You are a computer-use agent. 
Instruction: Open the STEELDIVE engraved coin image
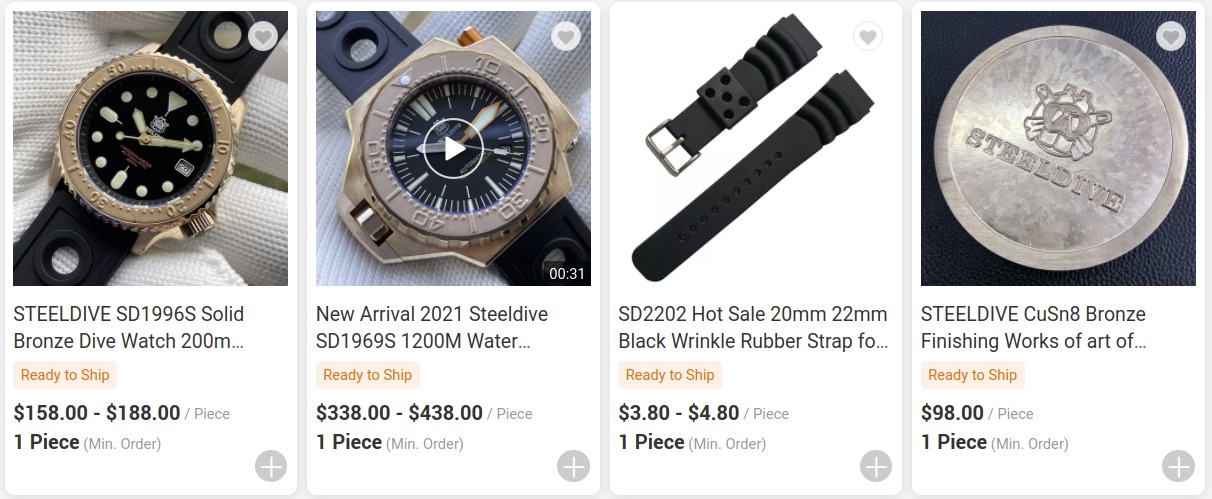[1058, 149]
